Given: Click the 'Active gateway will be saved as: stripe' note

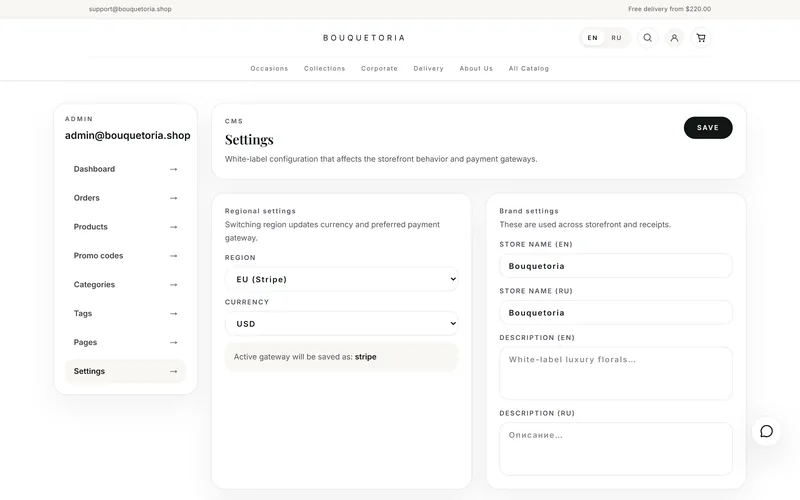Looking at the screenshot, I should (x=341, y=357).
